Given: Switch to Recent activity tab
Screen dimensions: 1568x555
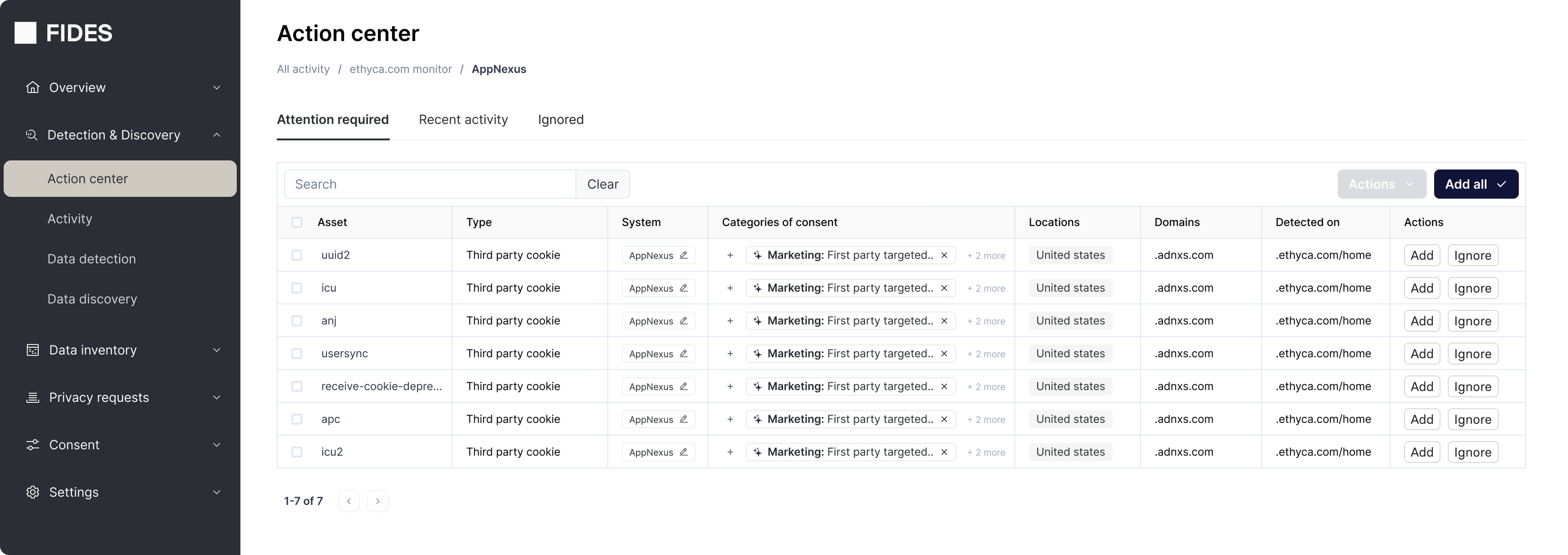Looking at the screenshot, I should 463,119.
